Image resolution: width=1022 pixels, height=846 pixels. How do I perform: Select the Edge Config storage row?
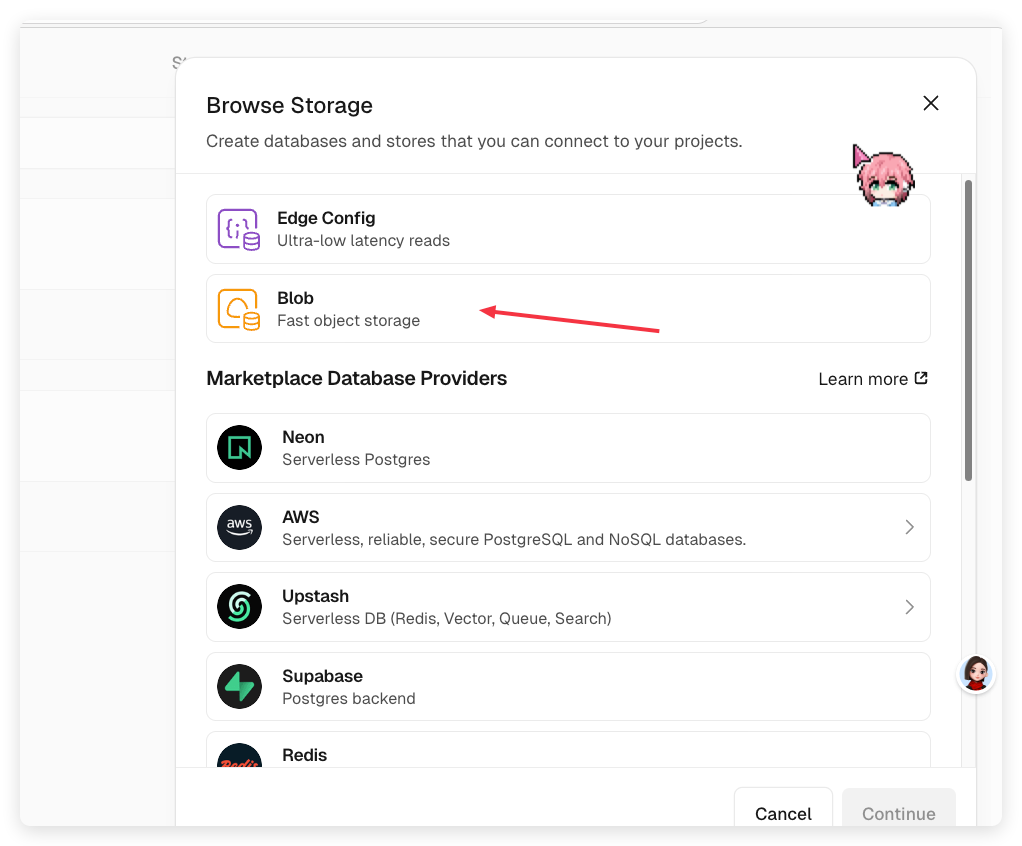[568, 229]
